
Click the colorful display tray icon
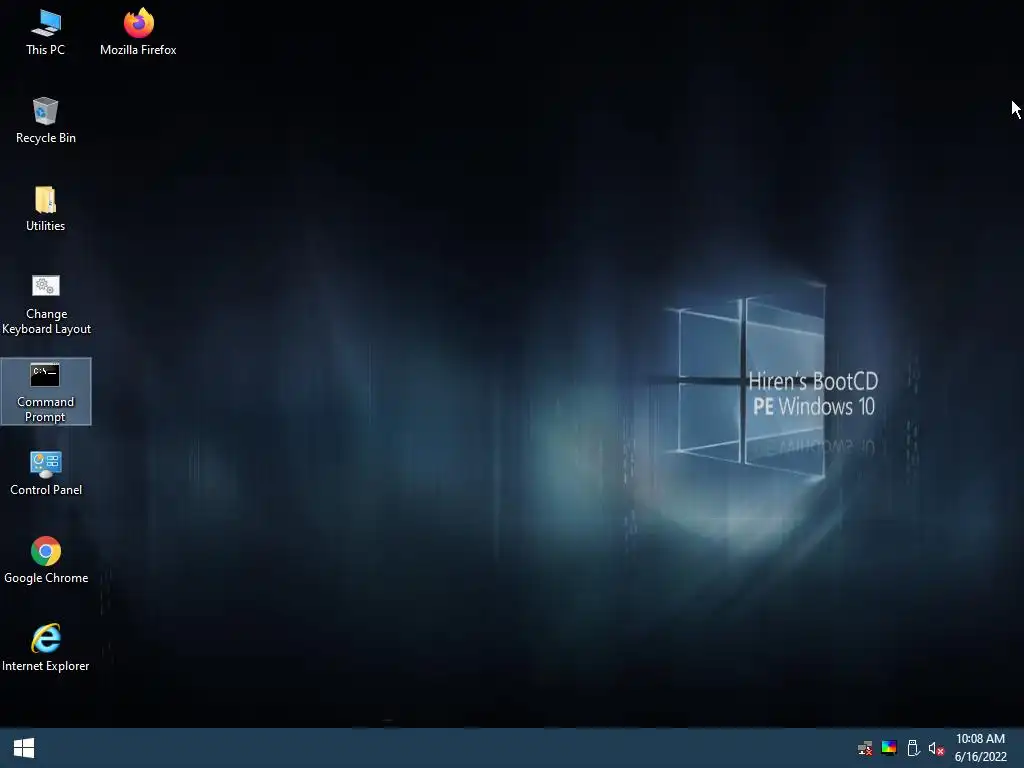tap(889, 748)
